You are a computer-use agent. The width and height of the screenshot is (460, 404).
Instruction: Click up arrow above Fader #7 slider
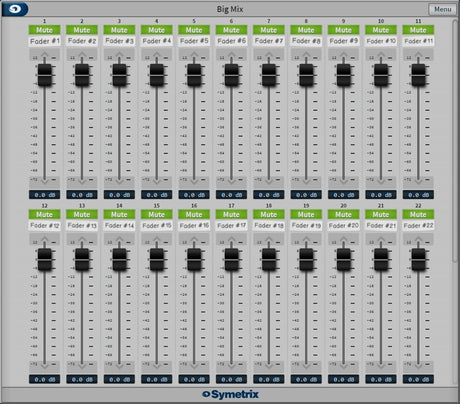click(x=268, y=54)
